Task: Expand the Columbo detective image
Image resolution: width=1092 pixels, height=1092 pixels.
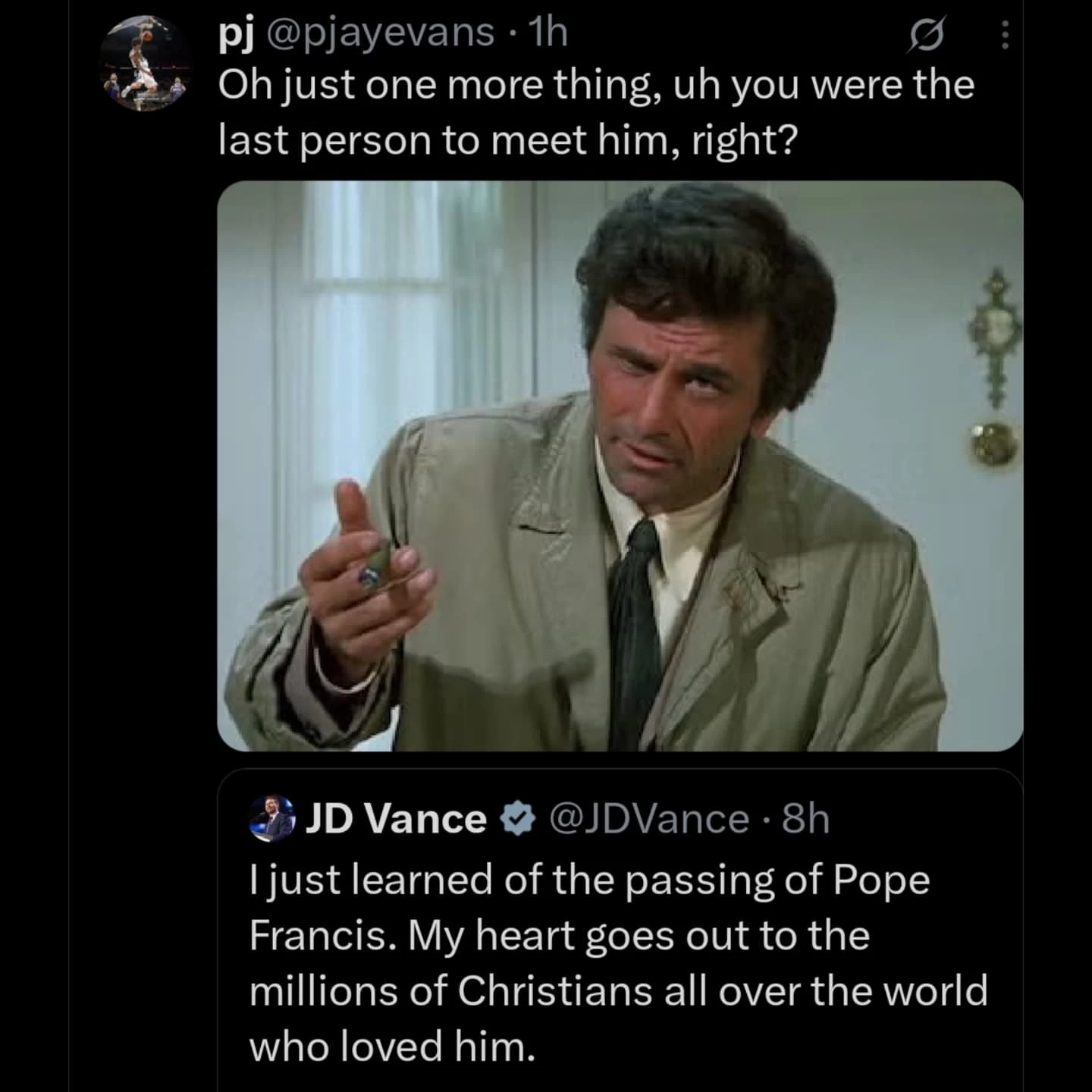Action: (x=620, y=466)
